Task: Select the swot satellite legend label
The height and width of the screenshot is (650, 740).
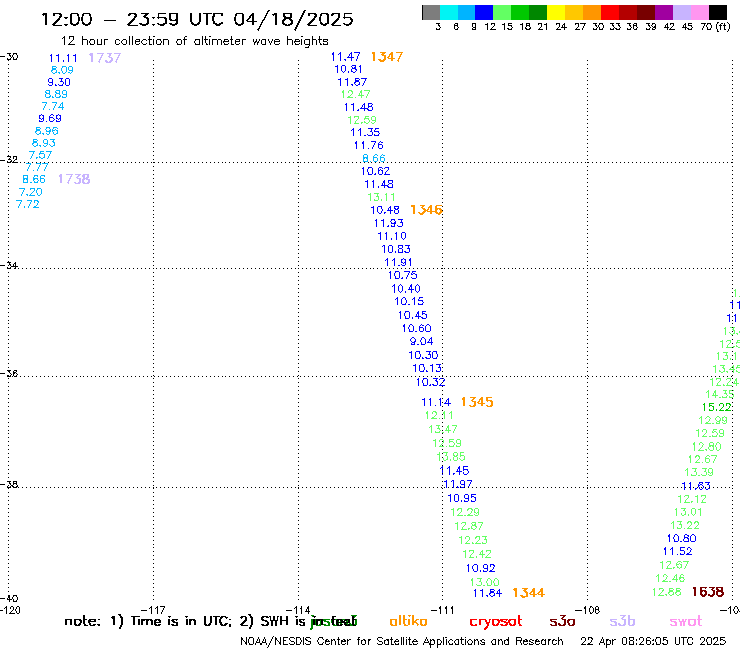Action: [686, 621]
